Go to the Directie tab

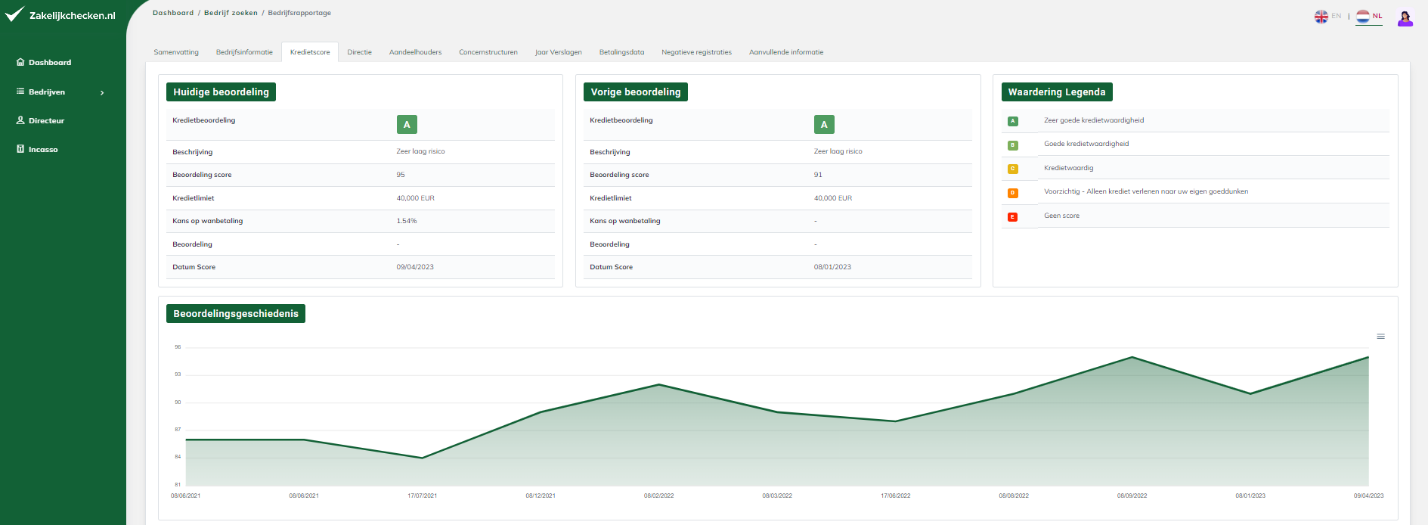point(360,51)
